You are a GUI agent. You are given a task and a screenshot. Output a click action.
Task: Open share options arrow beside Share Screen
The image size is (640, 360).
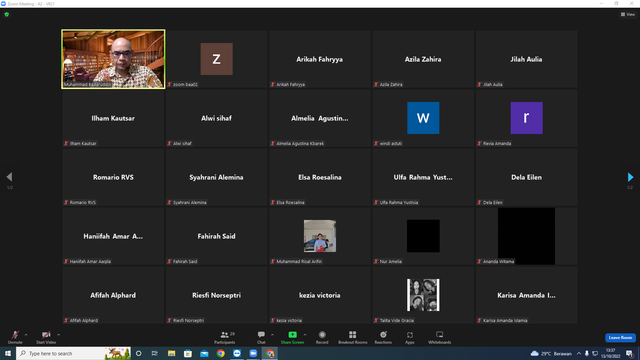(305, 335)
